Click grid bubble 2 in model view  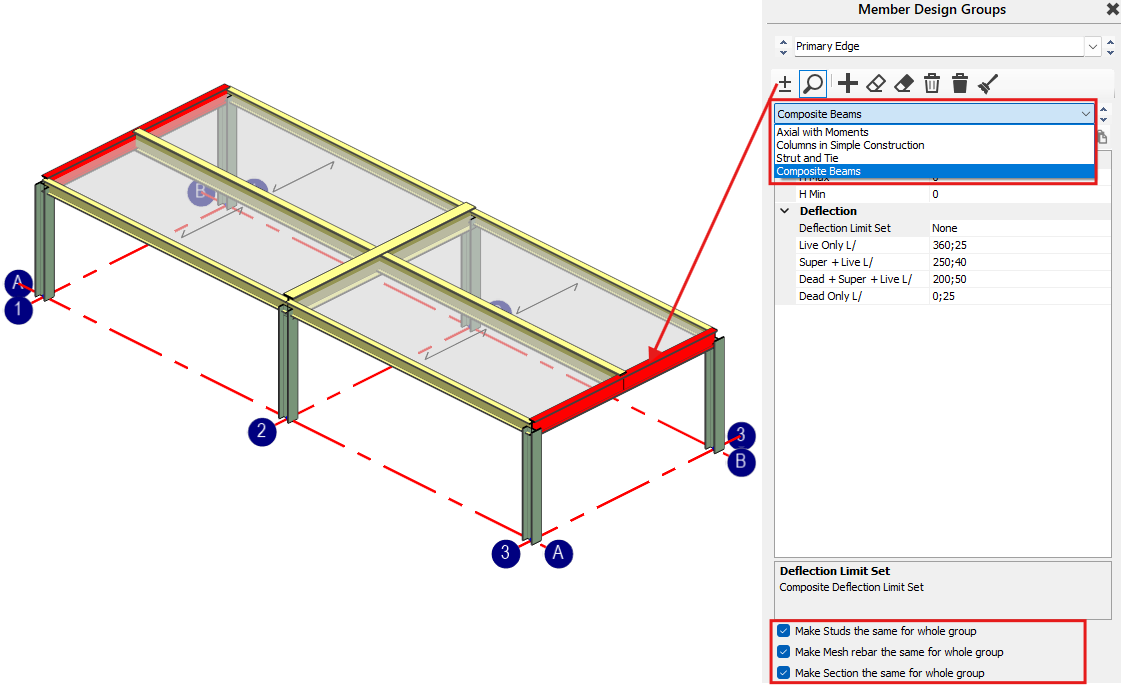tap(262, 431)
